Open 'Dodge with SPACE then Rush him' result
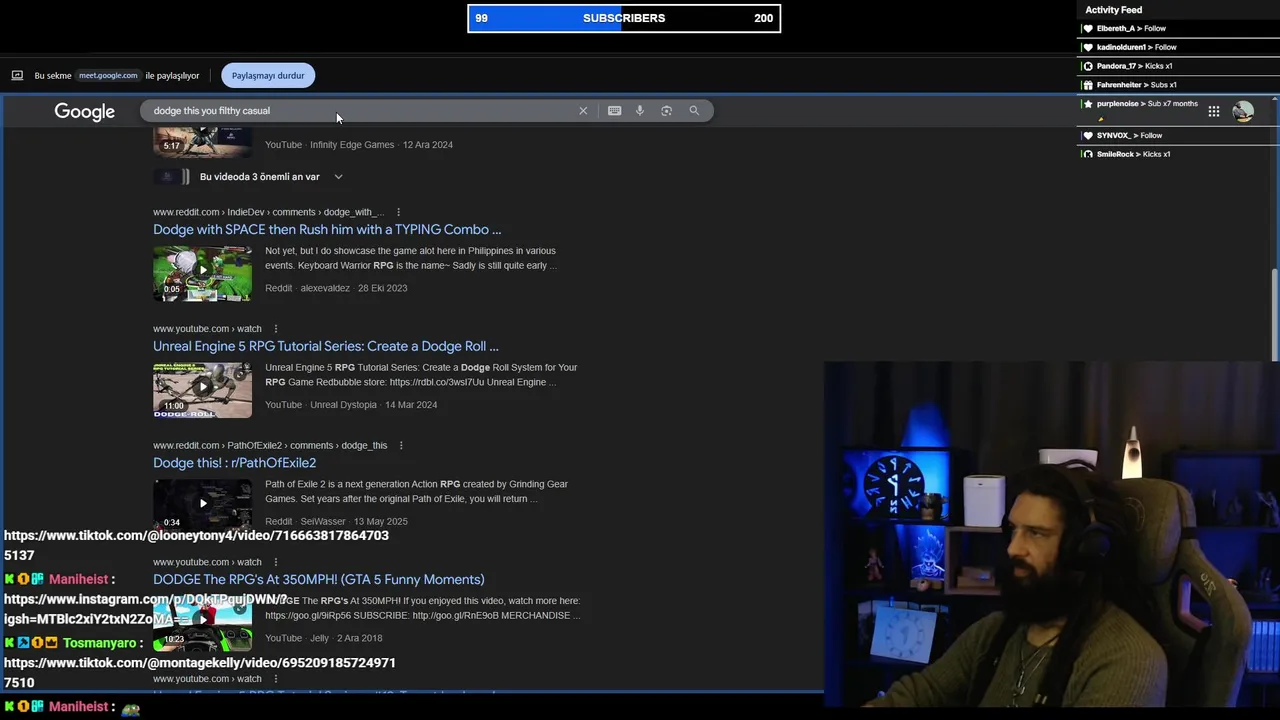This screenshot has height=720, width=1280. coord(327,230)
